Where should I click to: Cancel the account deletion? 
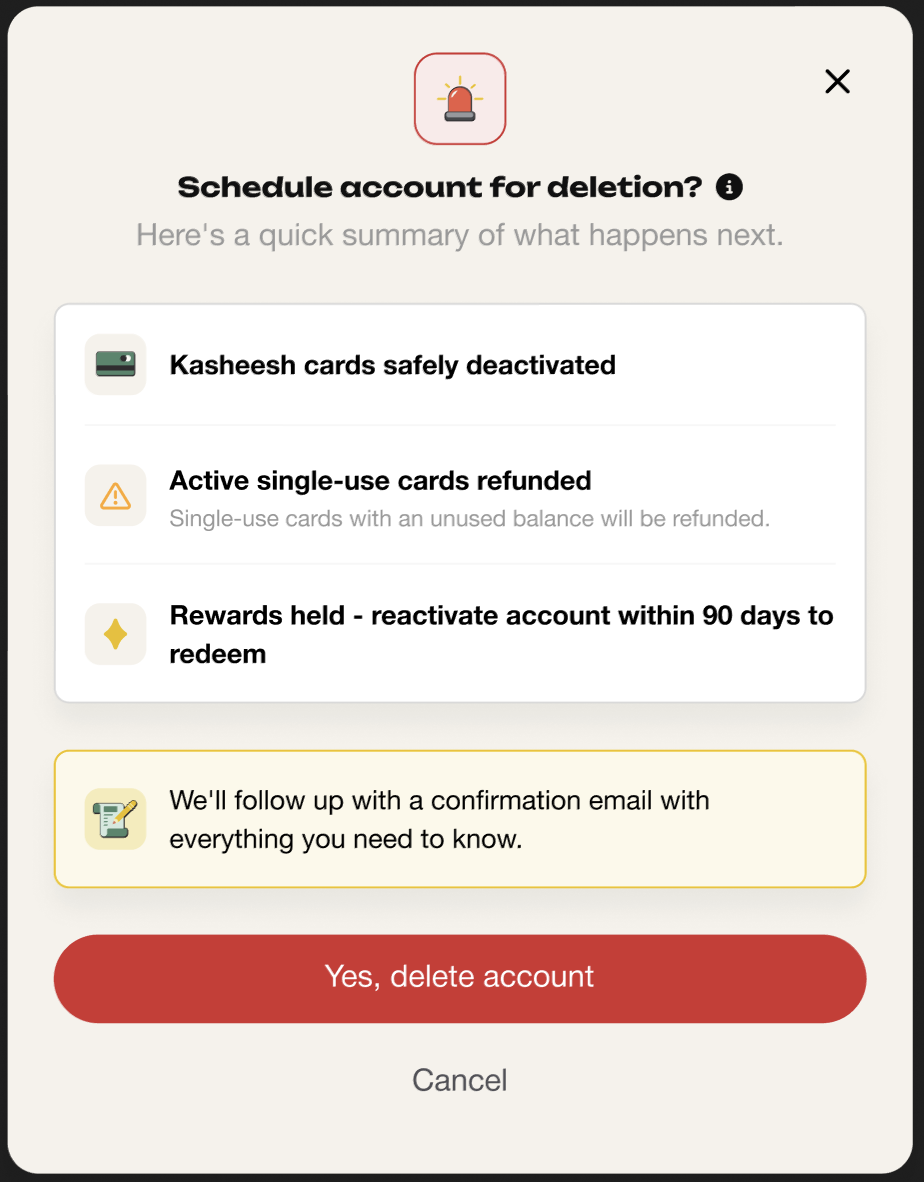[x=460, y=1079]
